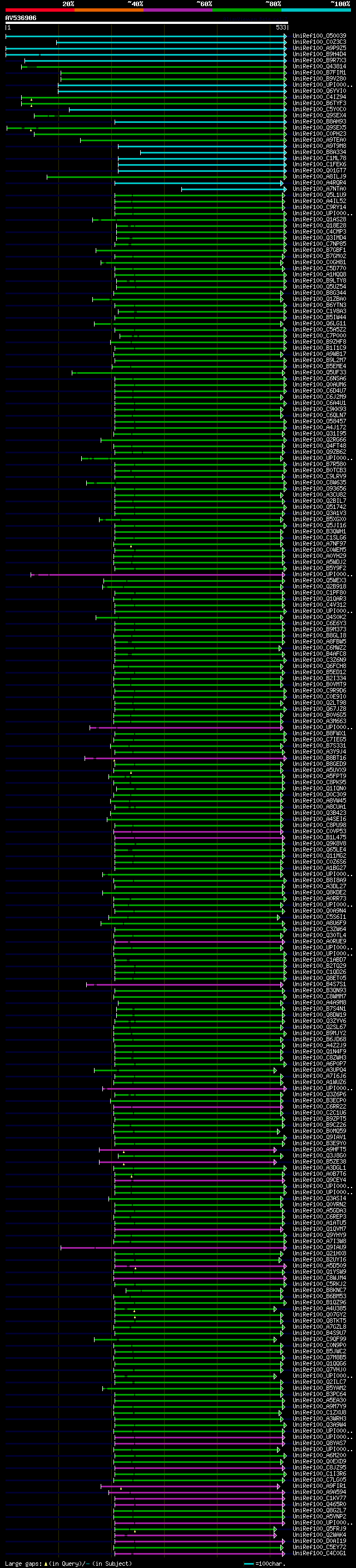The image size is (356, 1568).
Task: Select UniRef100_Q465R0 label
Action: (319, 1504)
